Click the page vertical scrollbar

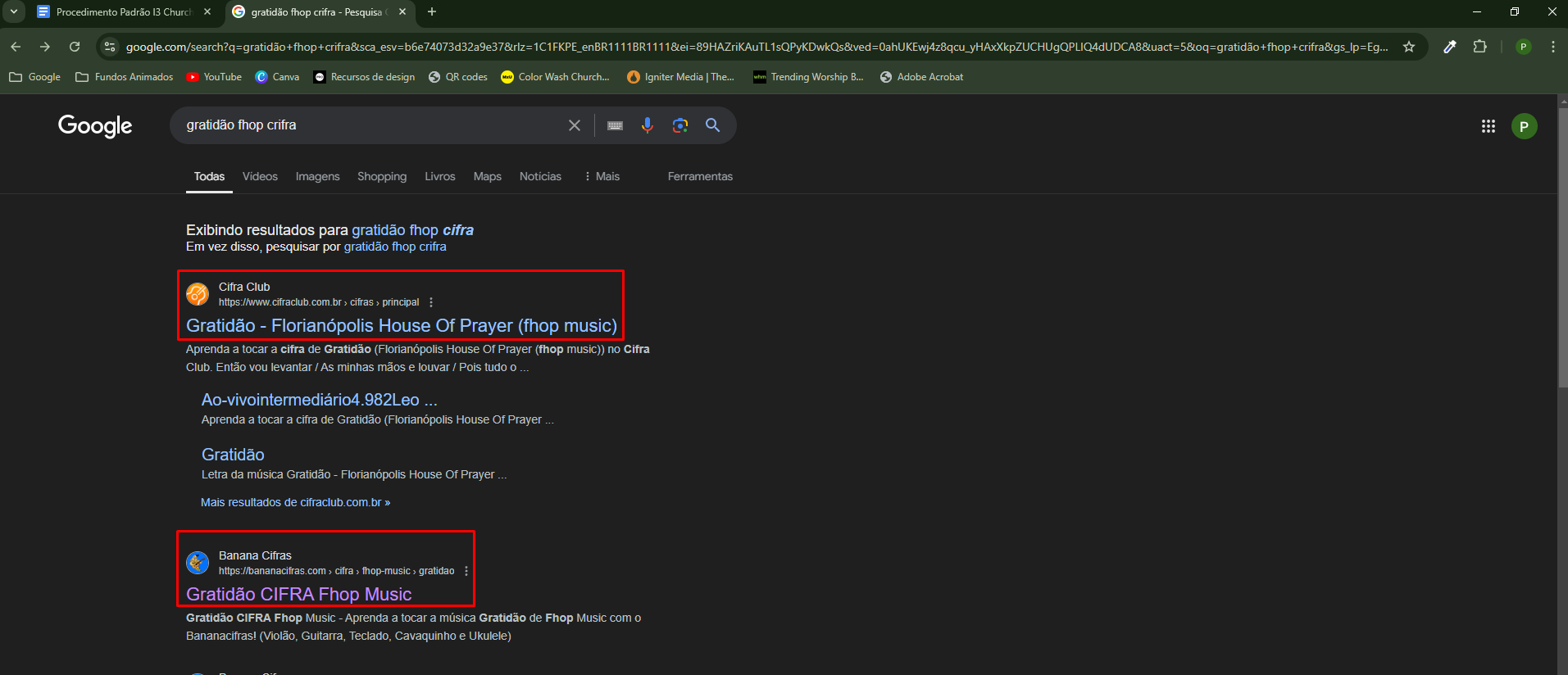1562,246
